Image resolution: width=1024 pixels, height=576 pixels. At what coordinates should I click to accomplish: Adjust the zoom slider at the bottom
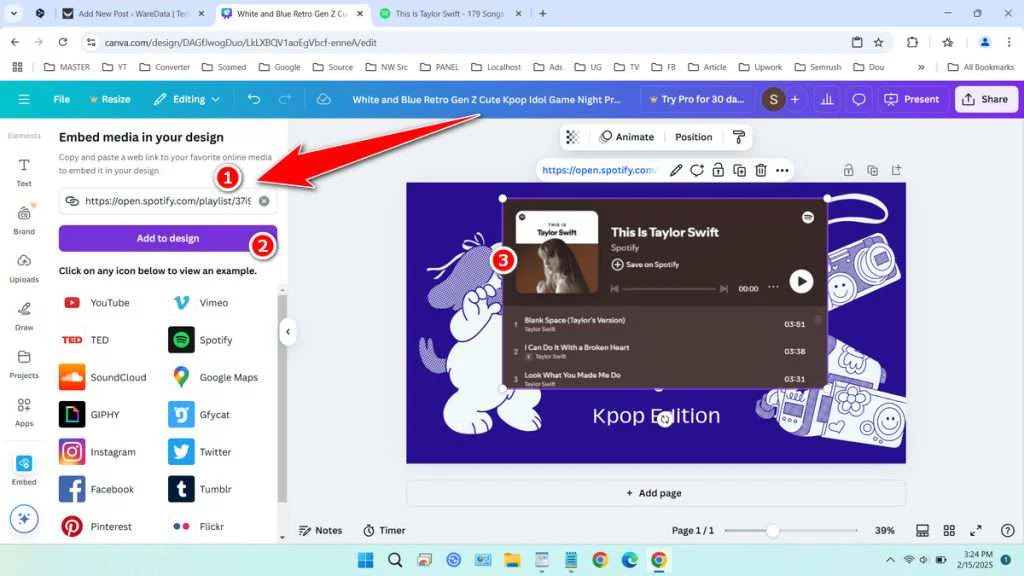click(x=772, y=530)
